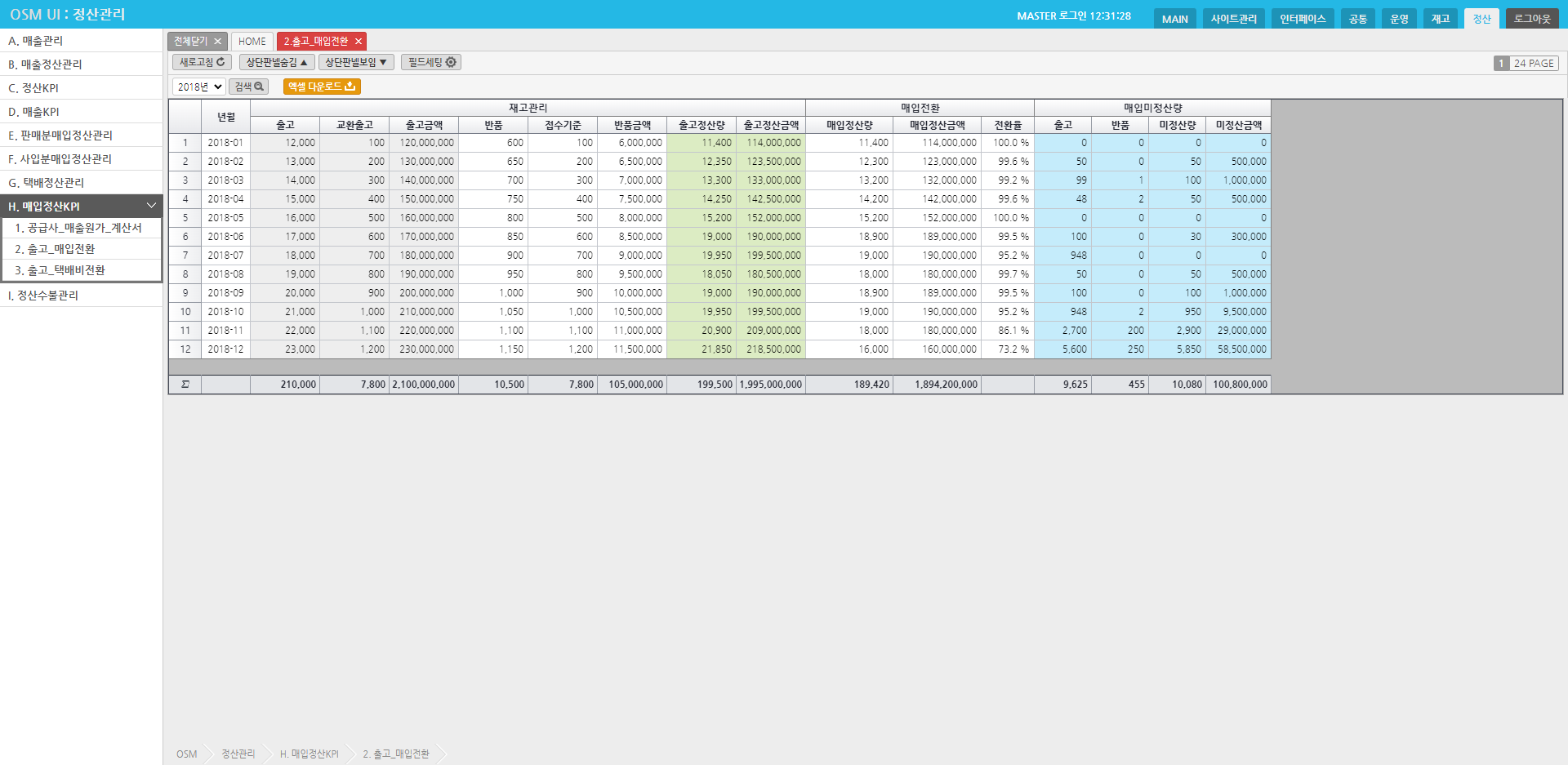The image size is (1568, 765).
Task: Expand I. 정산수불관리 sidebar menu
Action: tap(82, 296)
